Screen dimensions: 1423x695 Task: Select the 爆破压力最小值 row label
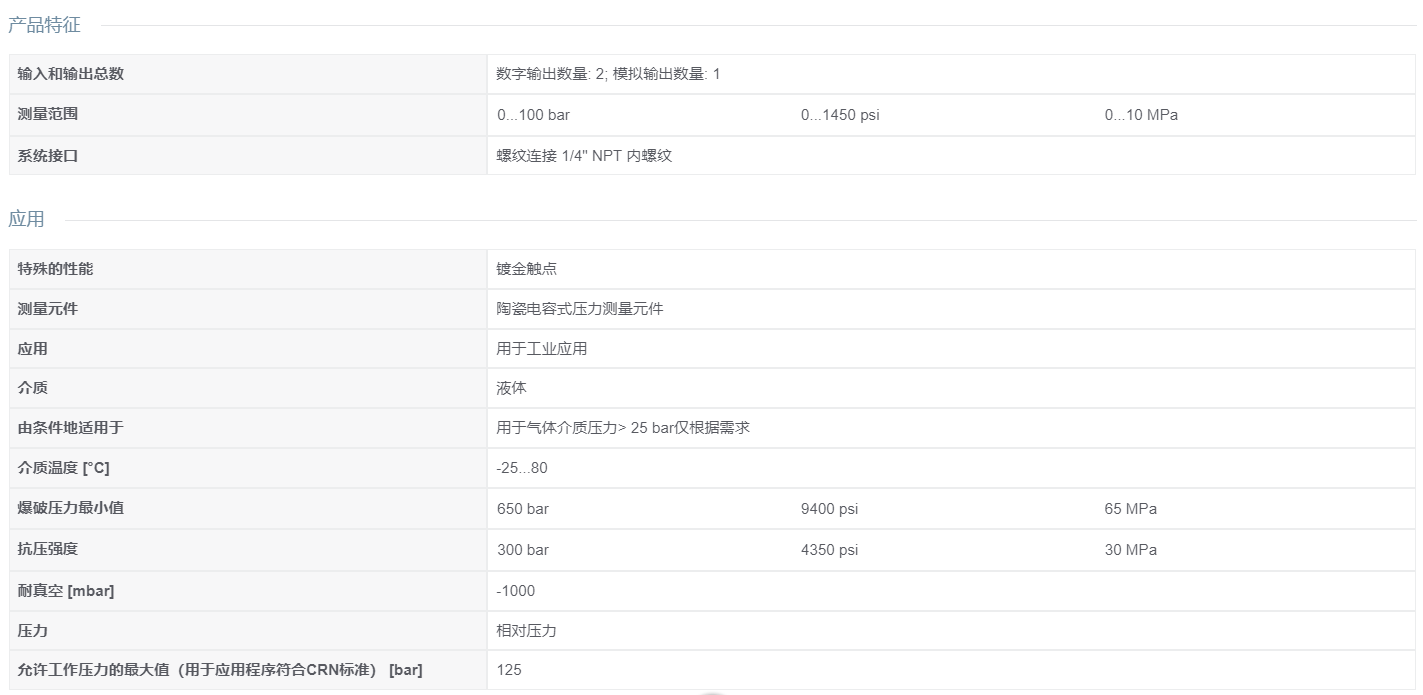pyautogui.click(x=71, y=508)
